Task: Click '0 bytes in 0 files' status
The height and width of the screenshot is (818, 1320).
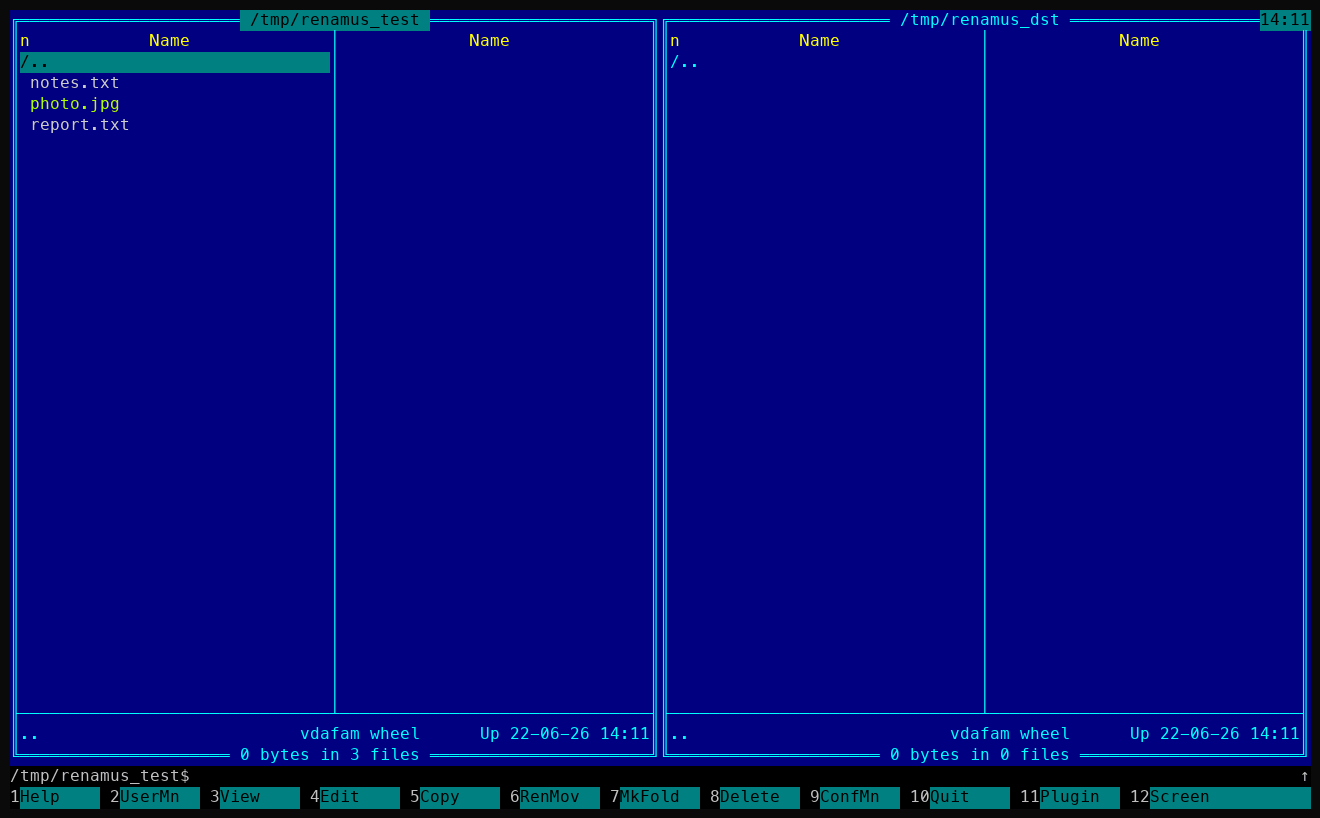Action: (x=980, y=755)
